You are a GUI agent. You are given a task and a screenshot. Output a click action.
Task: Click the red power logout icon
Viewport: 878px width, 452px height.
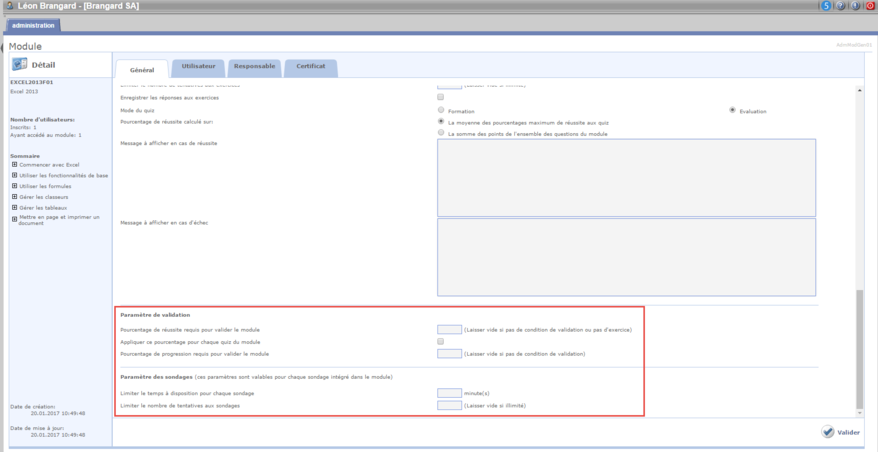click(x=869, y=6)
